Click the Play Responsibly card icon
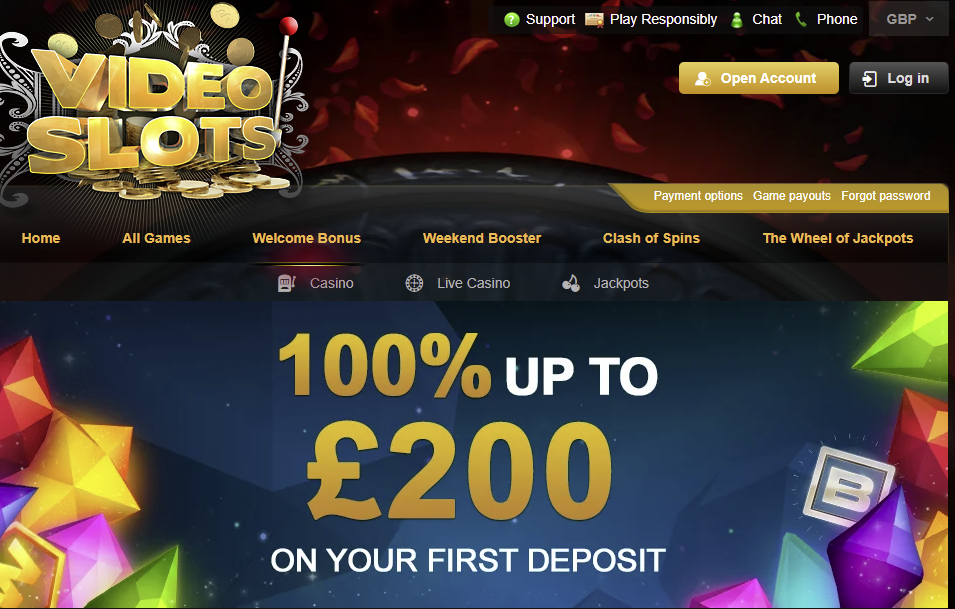This screenshot has height=609, width=955. pyautogui.click(x=594, y=19)
